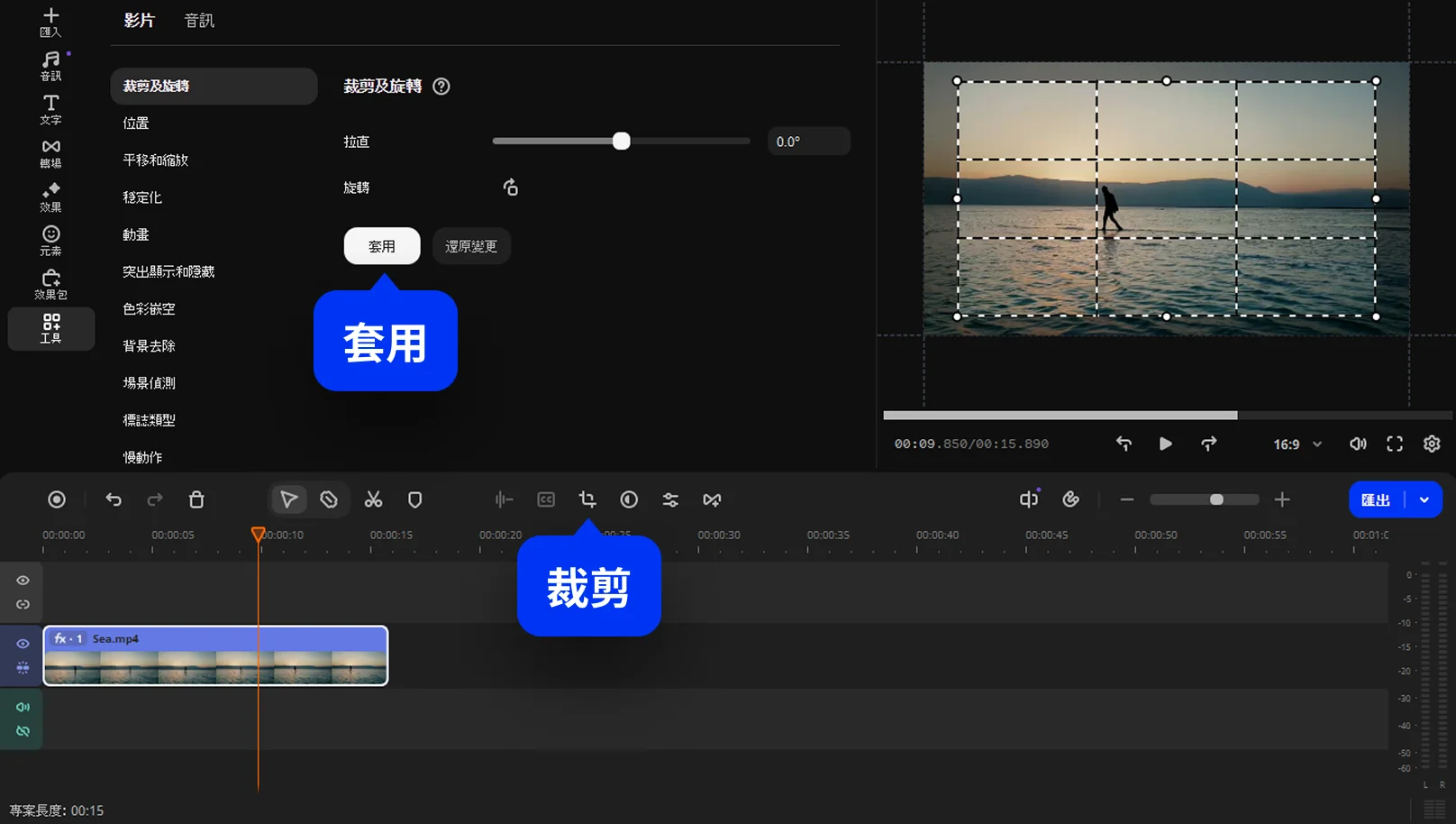This screenshot has height=824, width=1456.
Task: Switch to the 音訊 audio tab
Action: [199, 21]
